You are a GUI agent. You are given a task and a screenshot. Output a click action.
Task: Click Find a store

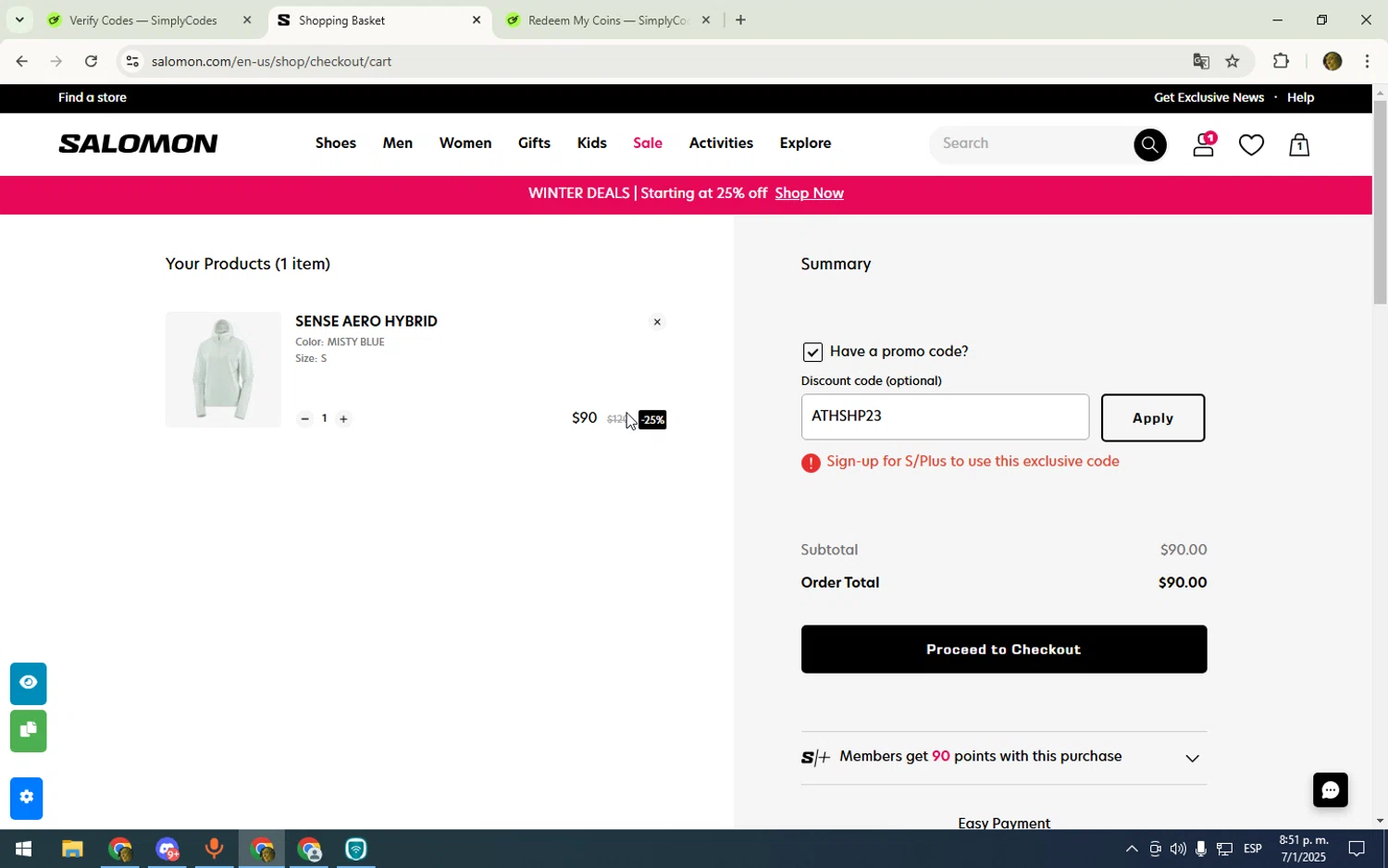click(92, 97)
